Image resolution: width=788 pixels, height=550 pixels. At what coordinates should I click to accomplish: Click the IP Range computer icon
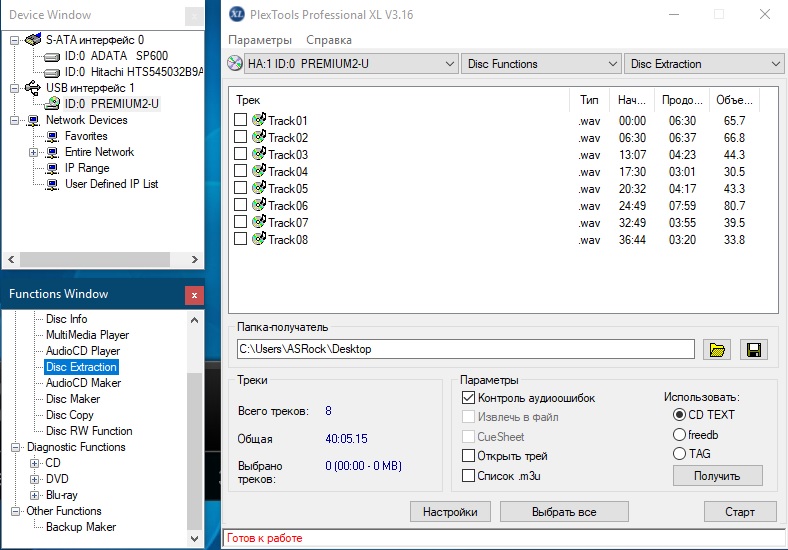[x=52, y=168]
